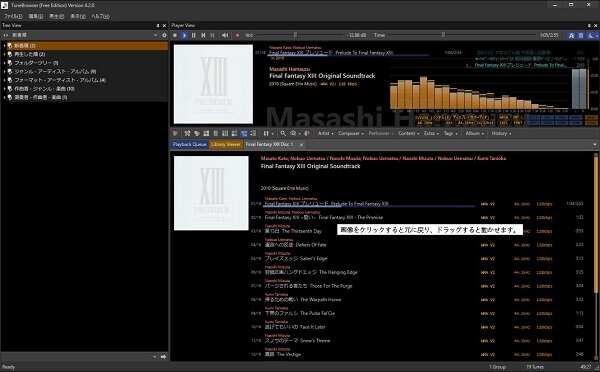Click the search magnifier icon
The height and width of the screenshot is (372, 600).
click(283, 133)
